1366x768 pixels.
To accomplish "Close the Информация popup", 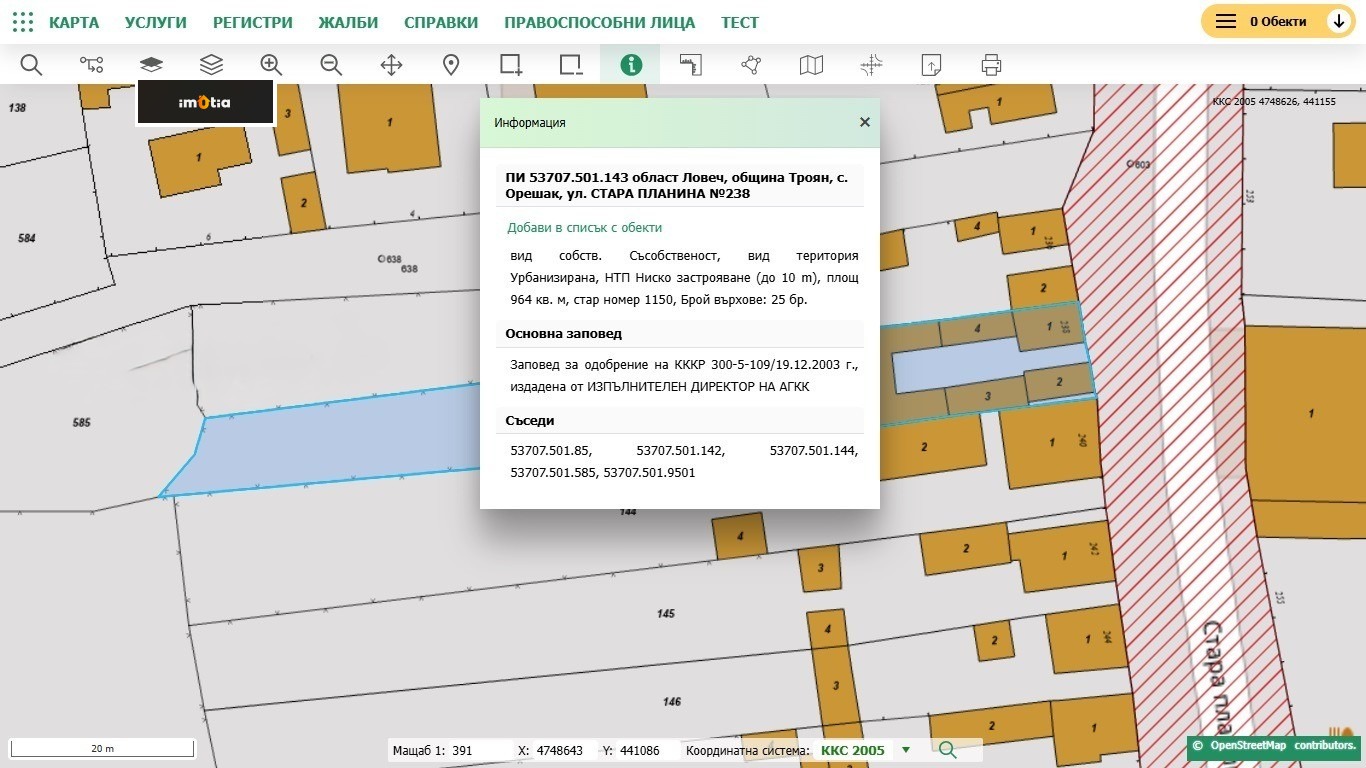I will pyautogui.click(x=864, y=122).
